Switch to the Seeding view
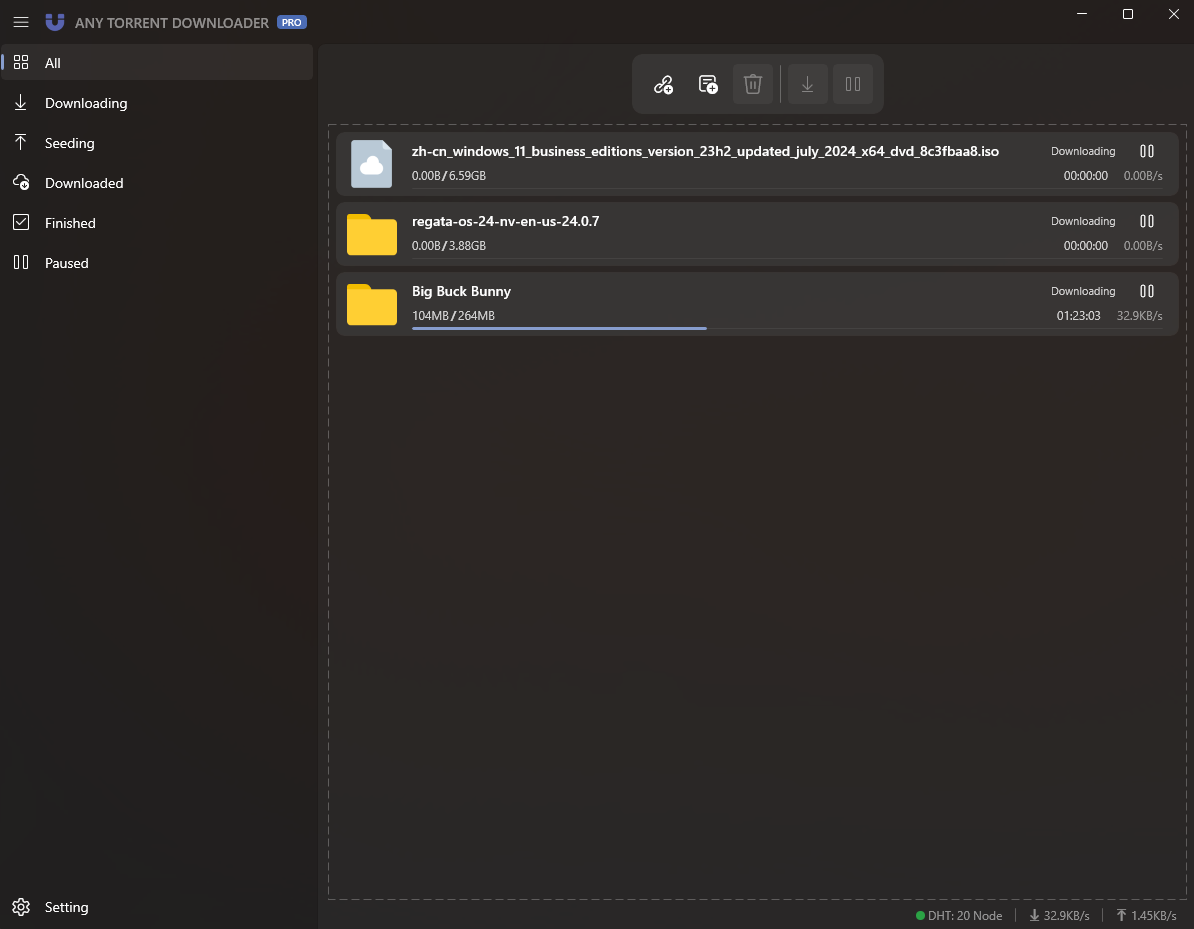 click(157, 142)
